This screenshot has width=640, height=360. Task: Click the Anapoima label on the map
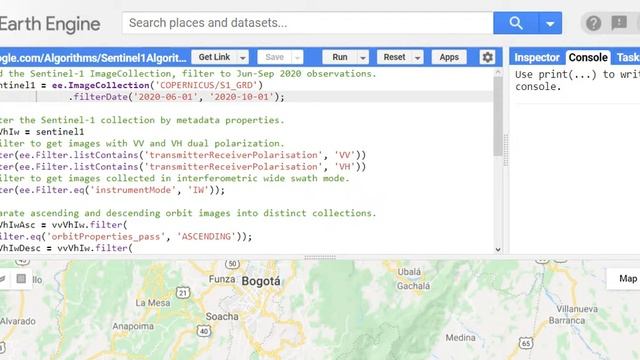(x=133, y=326)
